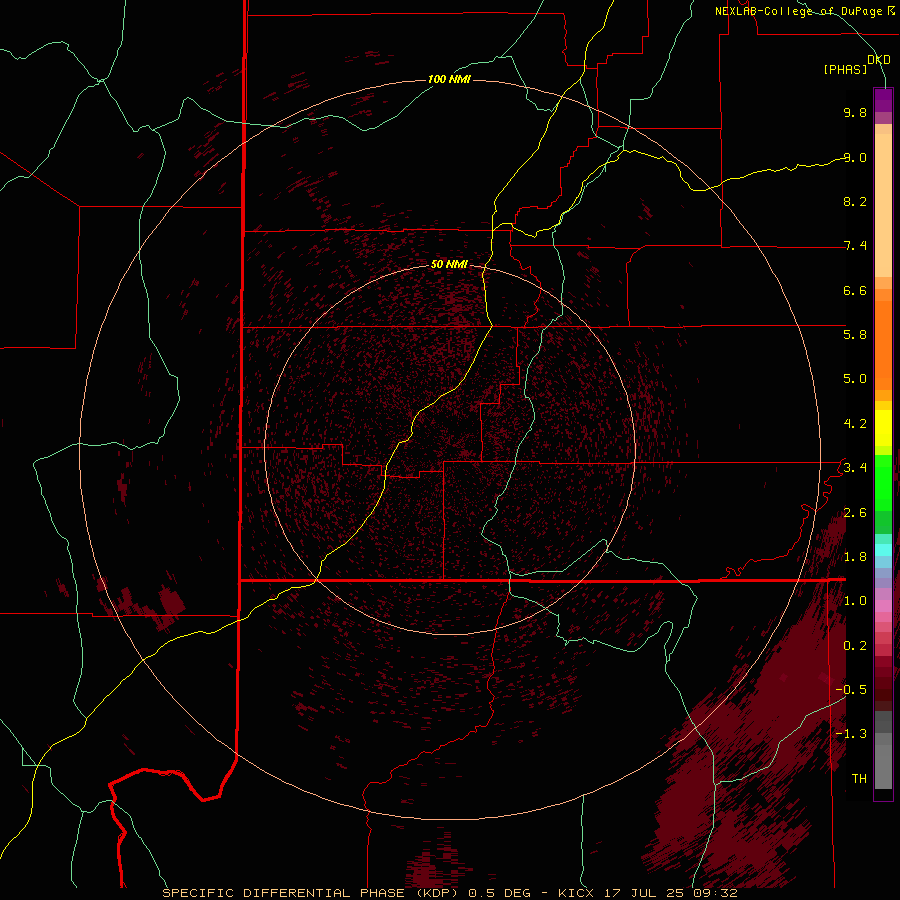Click the 4.2 value on the color scale

click(x=855, y=424)
